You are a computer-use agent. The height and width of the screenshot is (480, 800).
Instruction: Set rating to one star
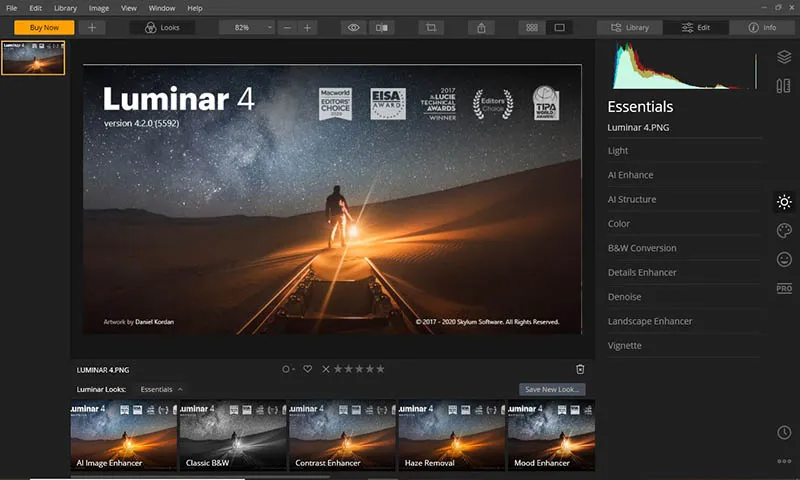coord(338,369)
